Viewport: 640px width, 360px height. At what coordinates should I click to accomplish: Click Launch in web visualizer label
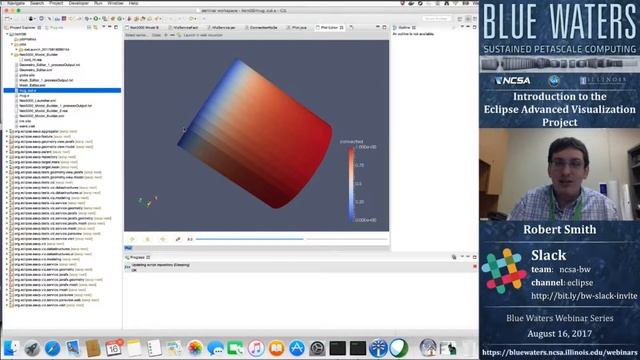click(x=203, y=35)
